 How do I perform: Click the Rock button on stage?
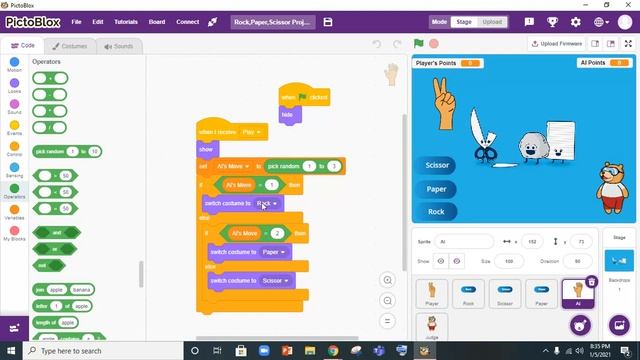[436, 212]
